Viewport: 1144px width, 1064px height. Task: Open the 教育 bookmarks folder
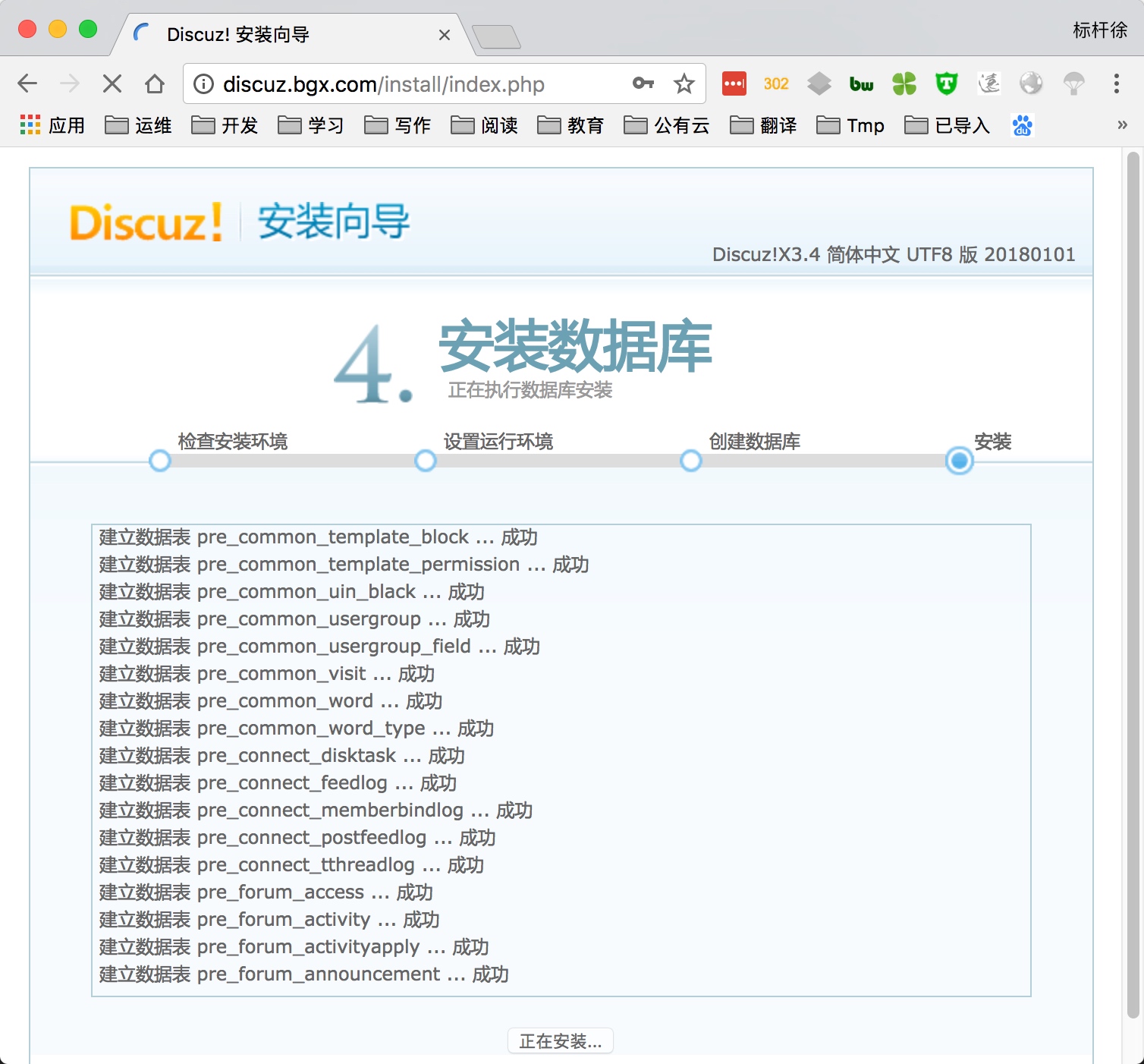click(570, 125)
